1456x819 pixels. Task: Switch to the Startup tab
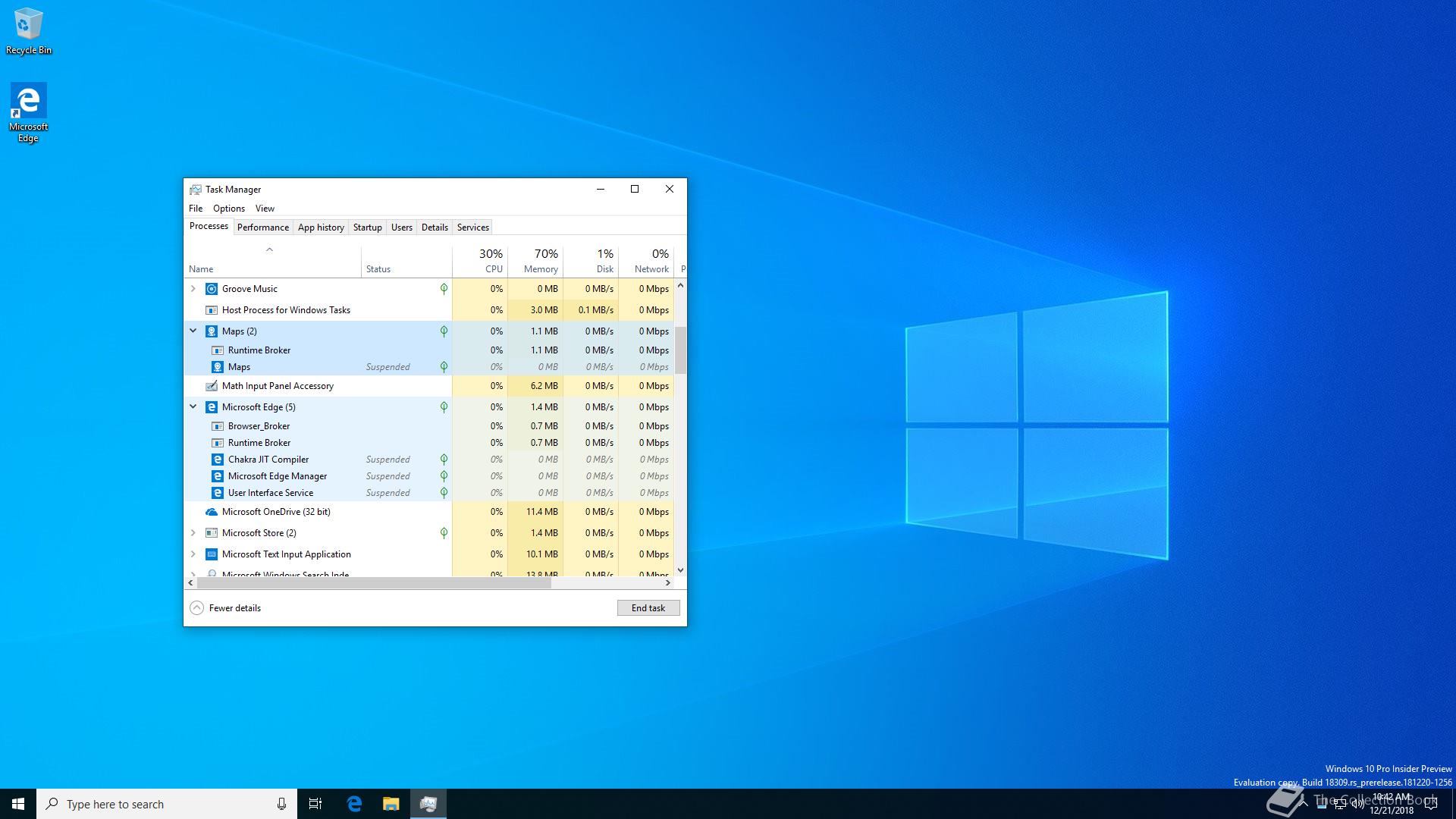tap(368, 227)
